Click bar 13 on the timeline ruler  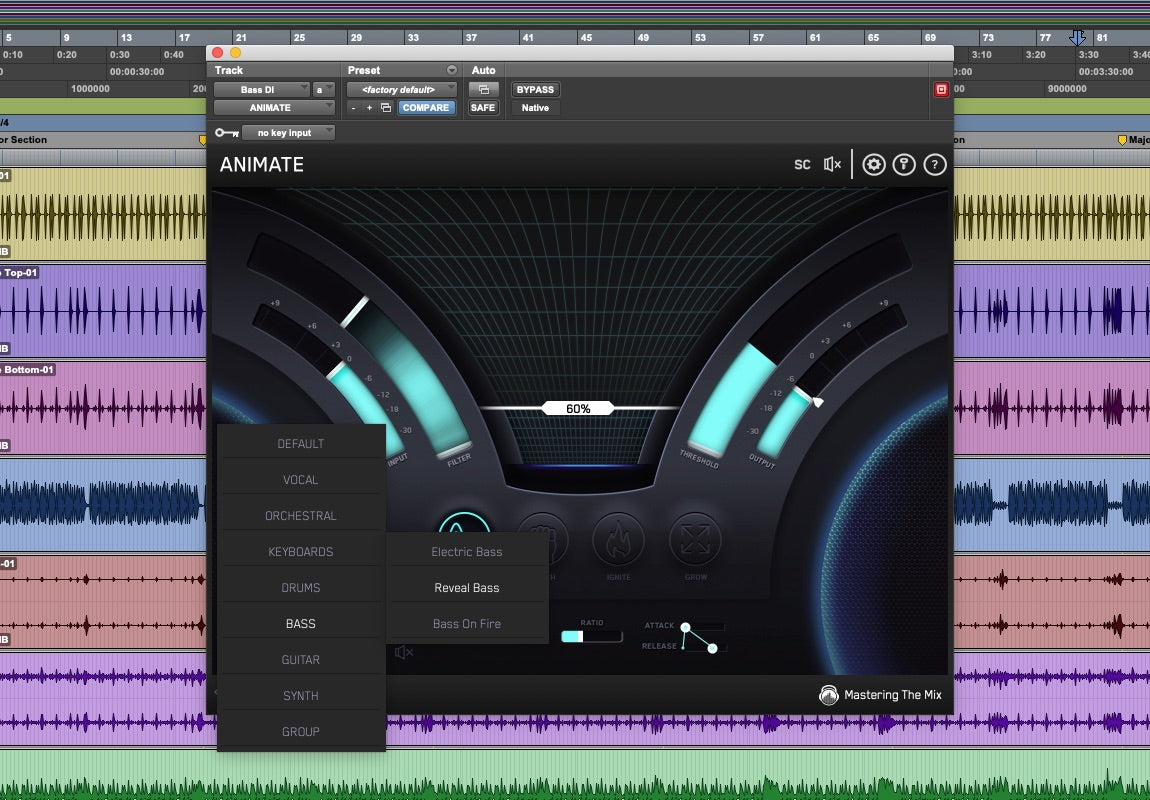tap(126, 37)
